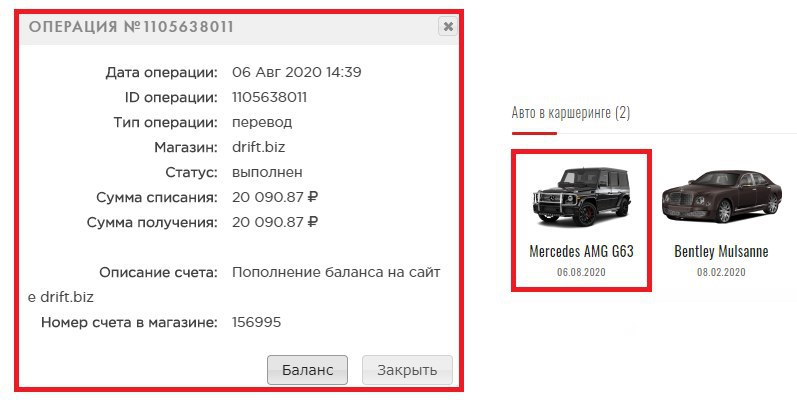Click the operation type value перевод
The width and height of the screenshot is (797, 403).
[262, 122]
